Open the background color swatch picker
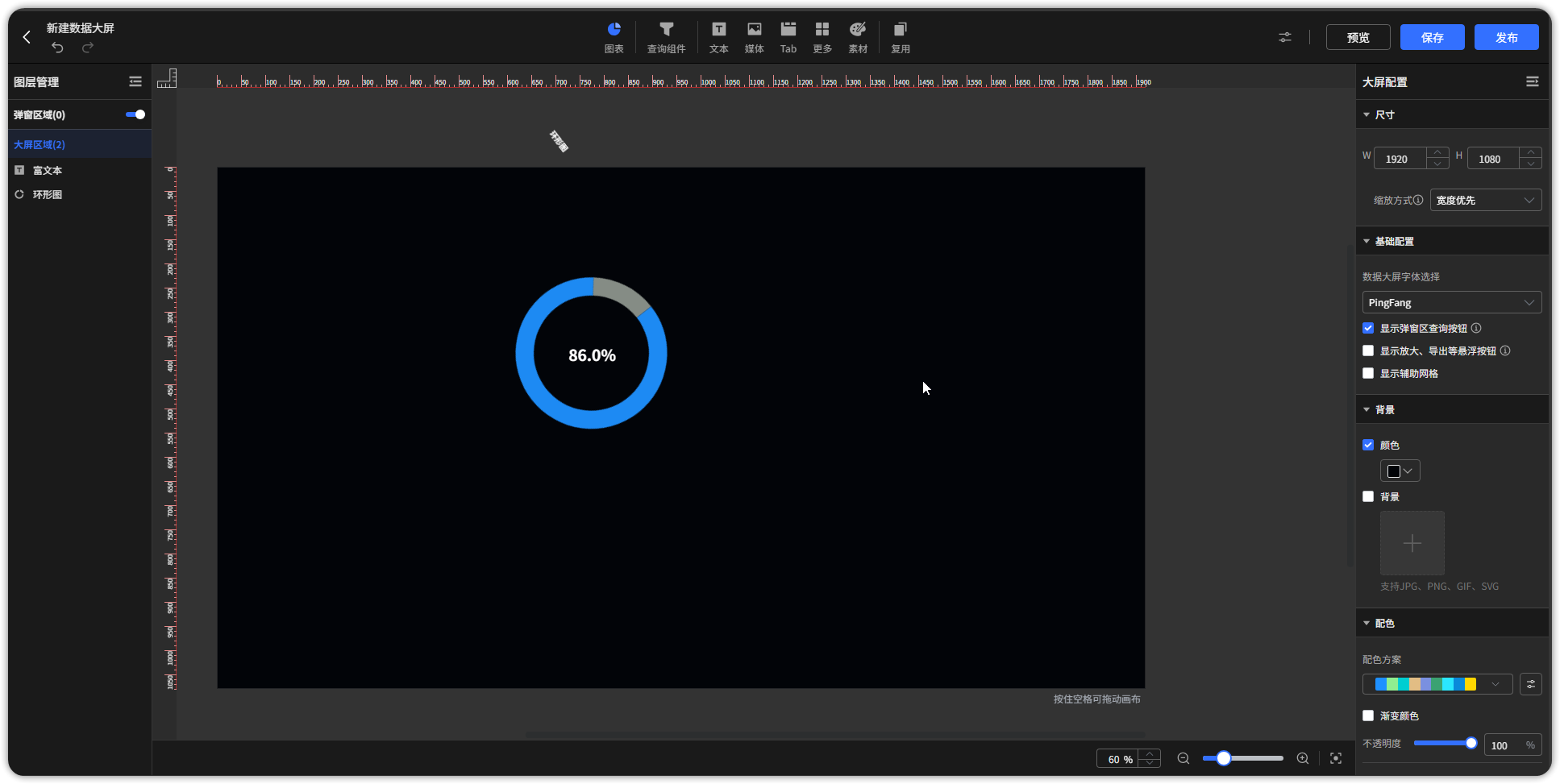 (x=1400, y=471)
